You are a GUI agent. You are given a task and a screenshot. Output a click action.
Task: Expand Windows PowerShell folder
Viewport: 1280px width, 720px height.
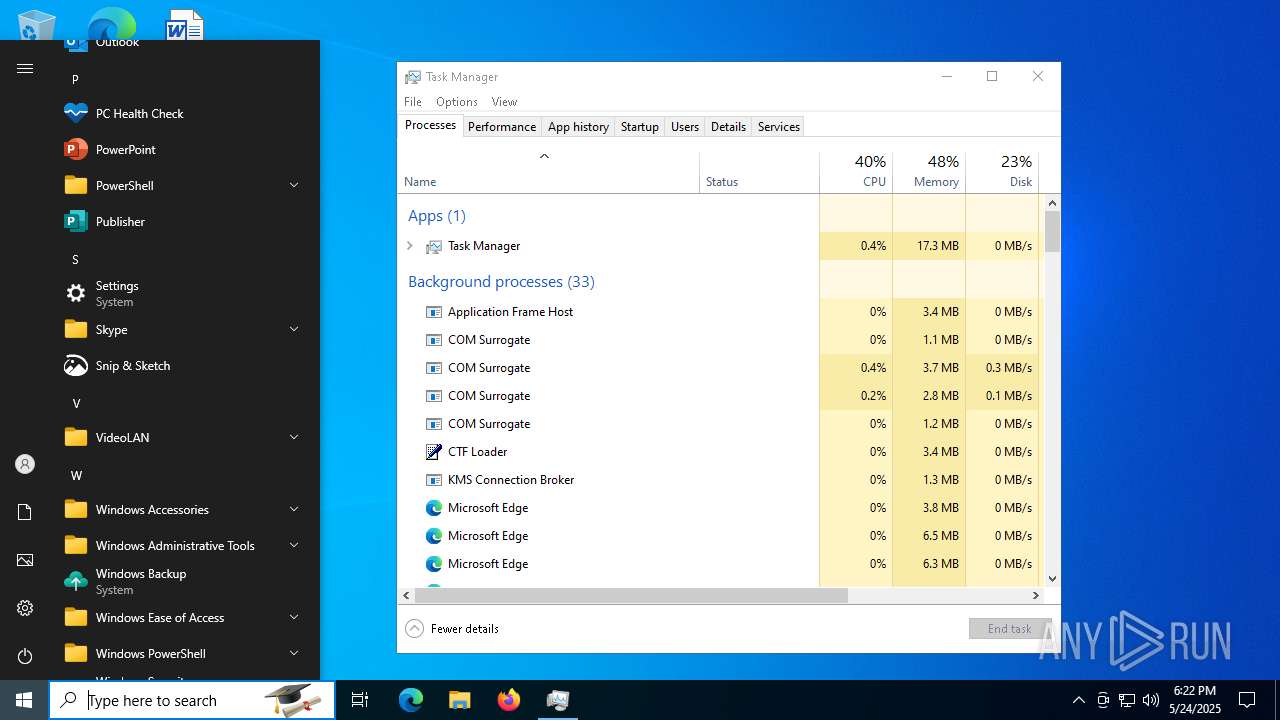[x=182, y=653]
